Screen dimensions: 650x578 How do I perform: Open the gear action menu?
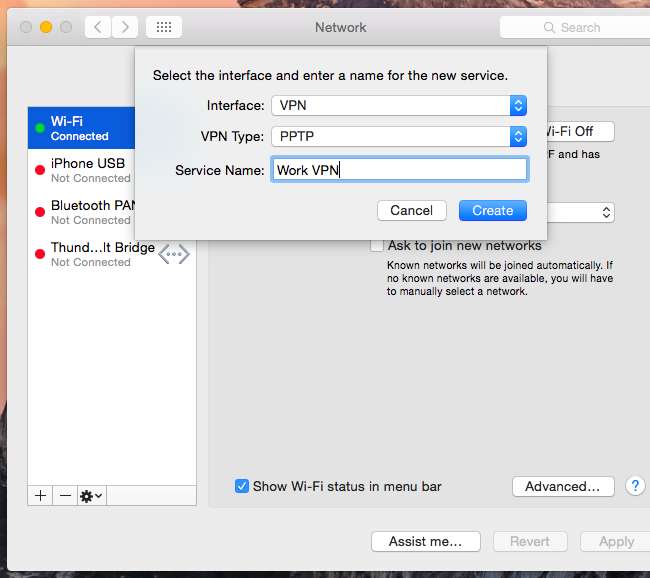pos(91,495)
